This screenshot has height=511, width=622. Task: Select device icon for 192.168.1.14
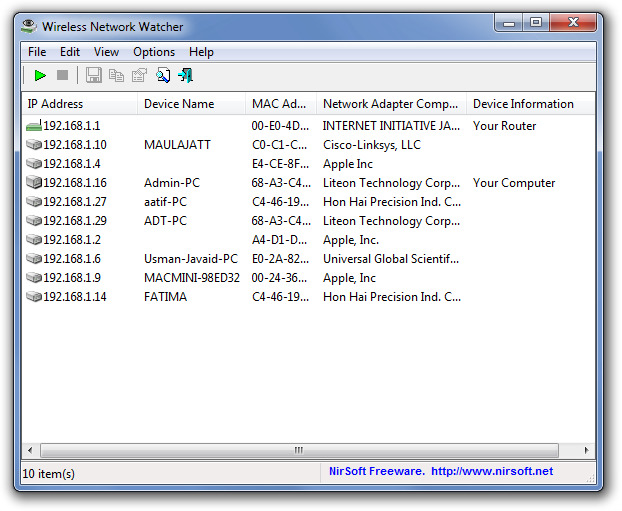34,297
